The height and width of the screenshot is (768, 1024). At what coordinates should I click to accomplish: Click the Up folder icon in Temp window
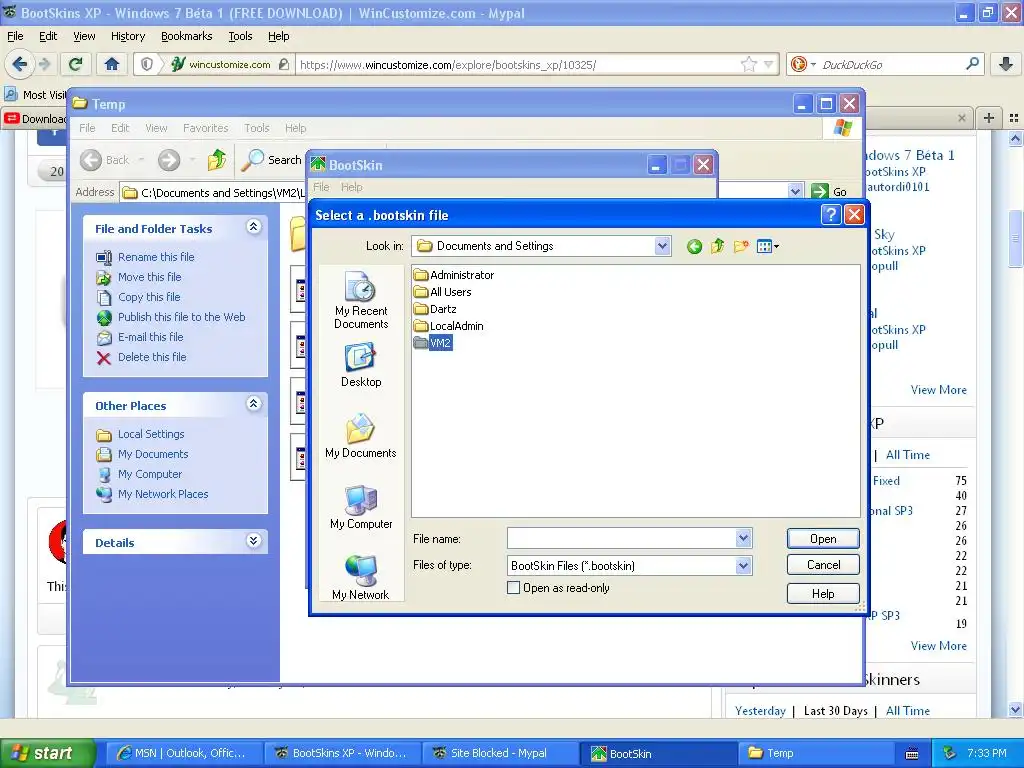[217, 160]
